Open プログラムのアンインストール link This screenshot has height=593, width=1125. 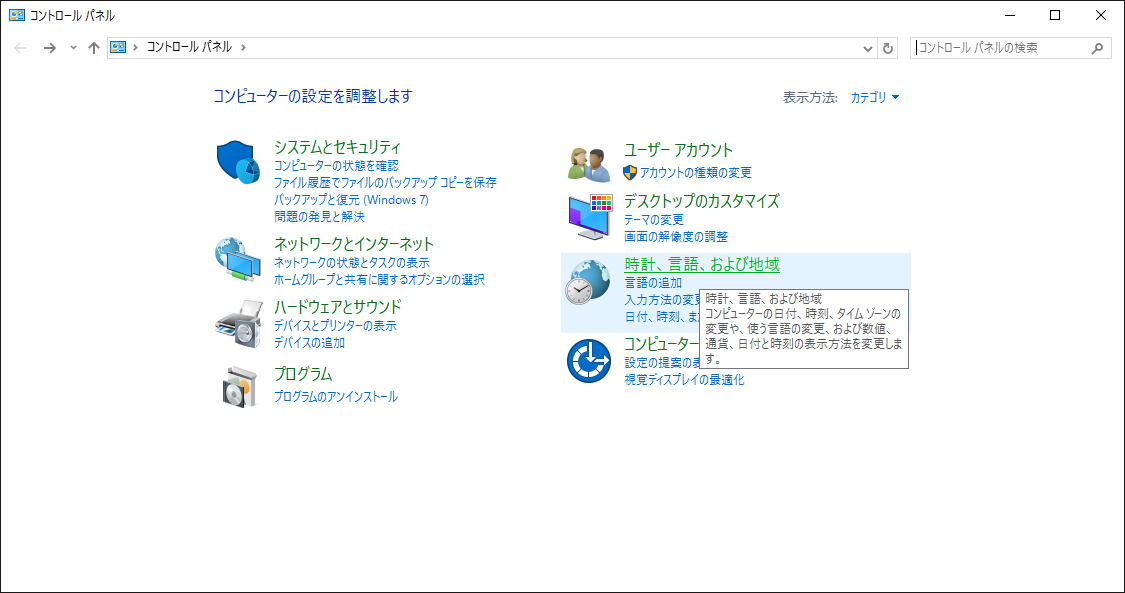click(335, 397)
